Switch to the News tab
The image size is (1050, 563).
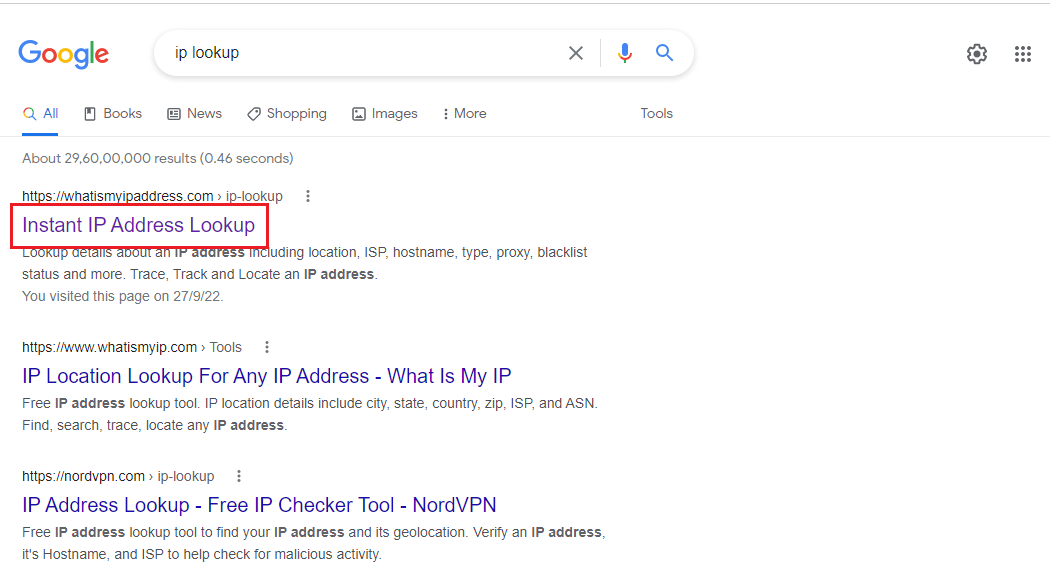pos(195,114)
